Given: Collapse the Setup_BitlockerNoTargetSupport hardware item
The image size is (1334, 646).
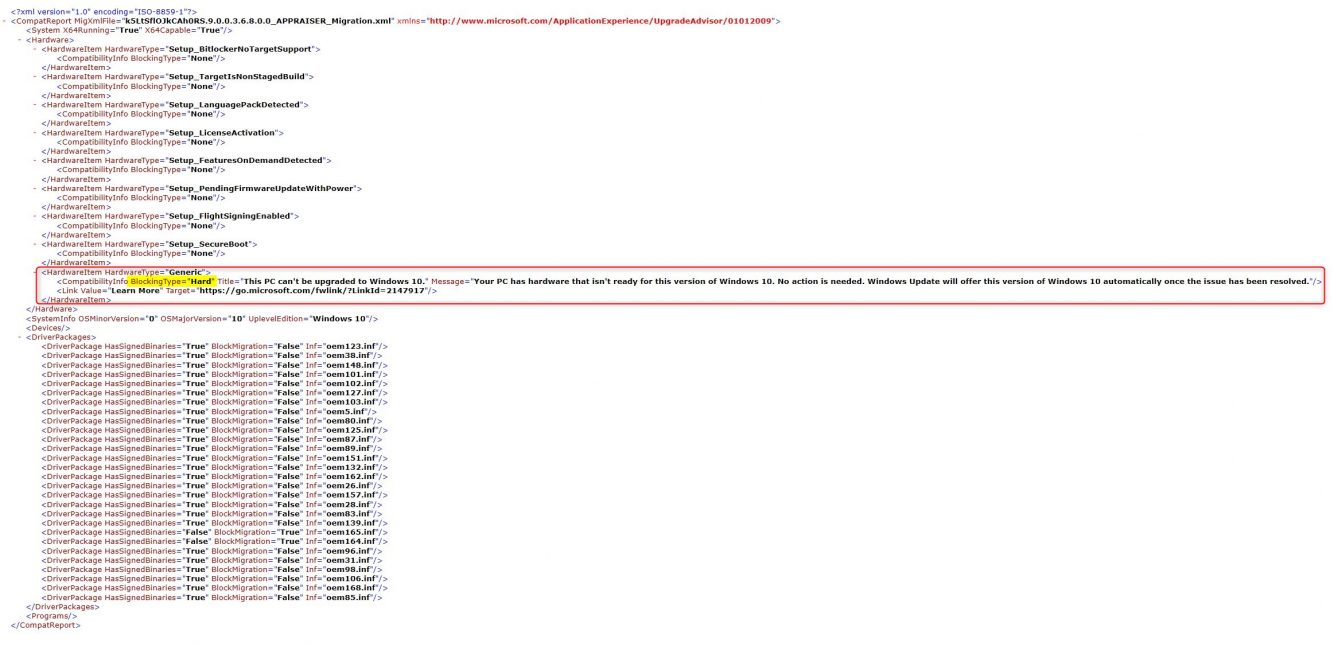Looking at the screenshot, I should pyautogui.click(x=36, y=49).
